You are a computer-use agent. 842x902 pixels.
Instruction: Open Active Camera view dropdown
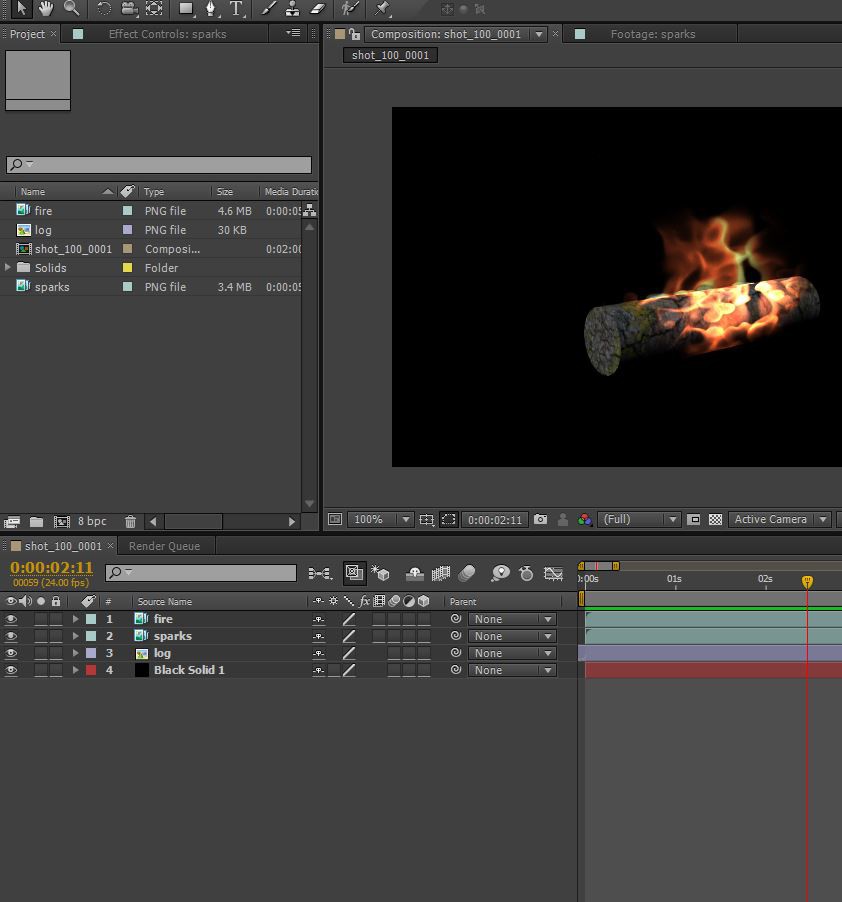(779, 519)
